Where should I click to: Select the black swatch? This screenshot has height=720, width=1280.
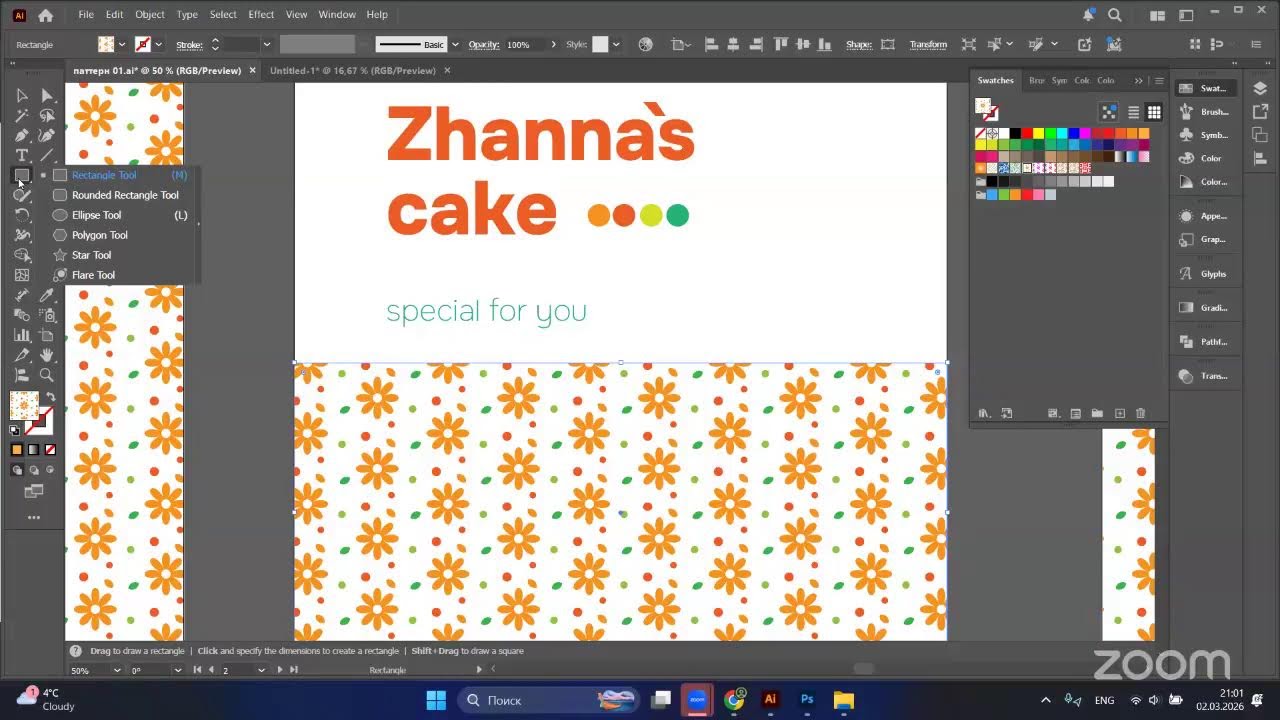1015,133
